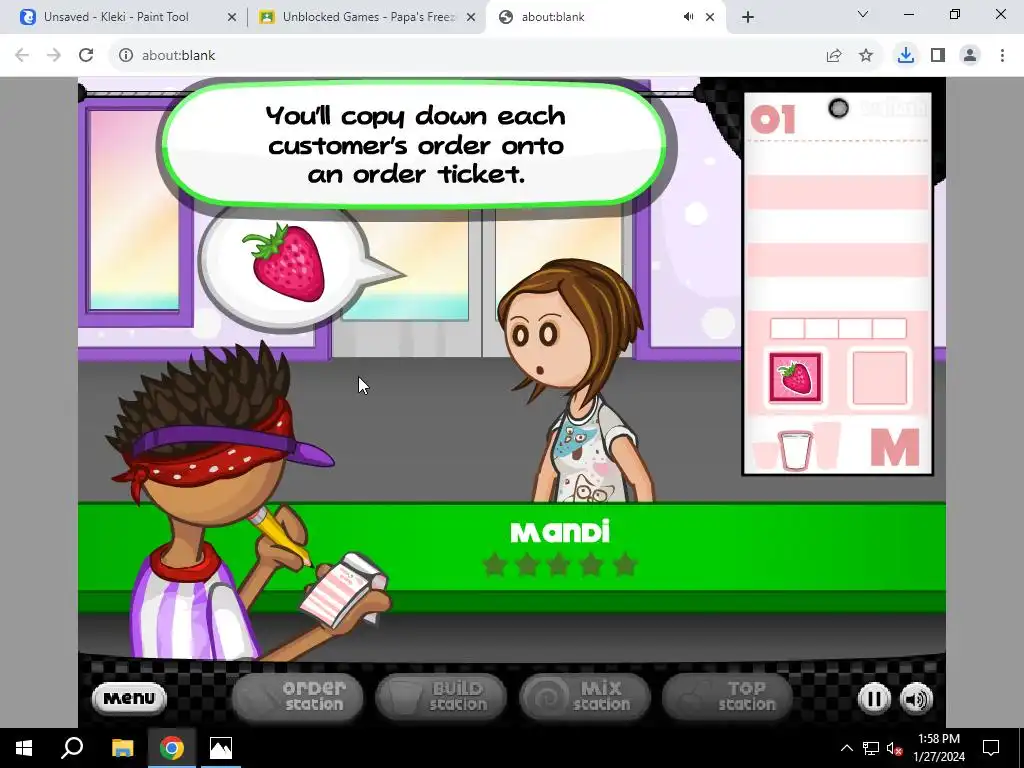1024x768 pixels.
Task: Click the strawberry on the order ticket
Action: pos(795,377)
